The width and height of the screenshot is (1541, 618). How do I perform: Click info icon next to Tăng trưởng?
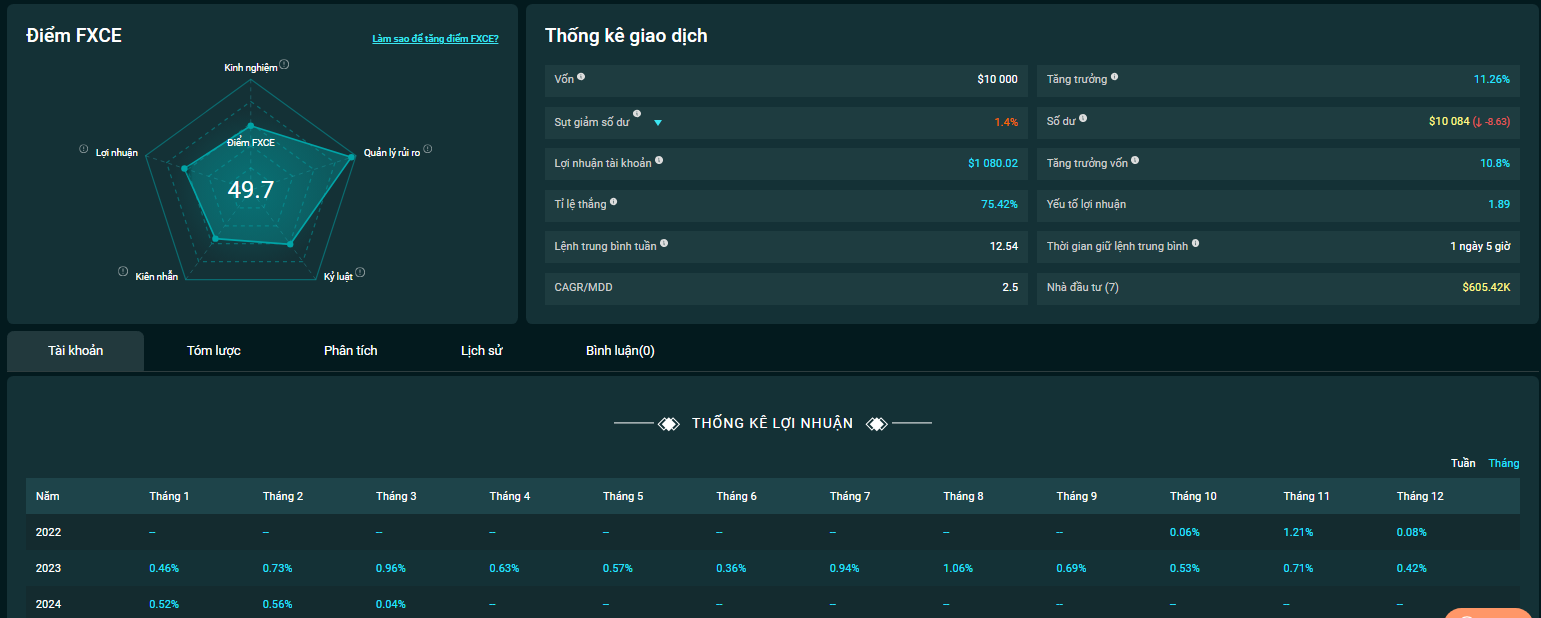coord(1115,77)
